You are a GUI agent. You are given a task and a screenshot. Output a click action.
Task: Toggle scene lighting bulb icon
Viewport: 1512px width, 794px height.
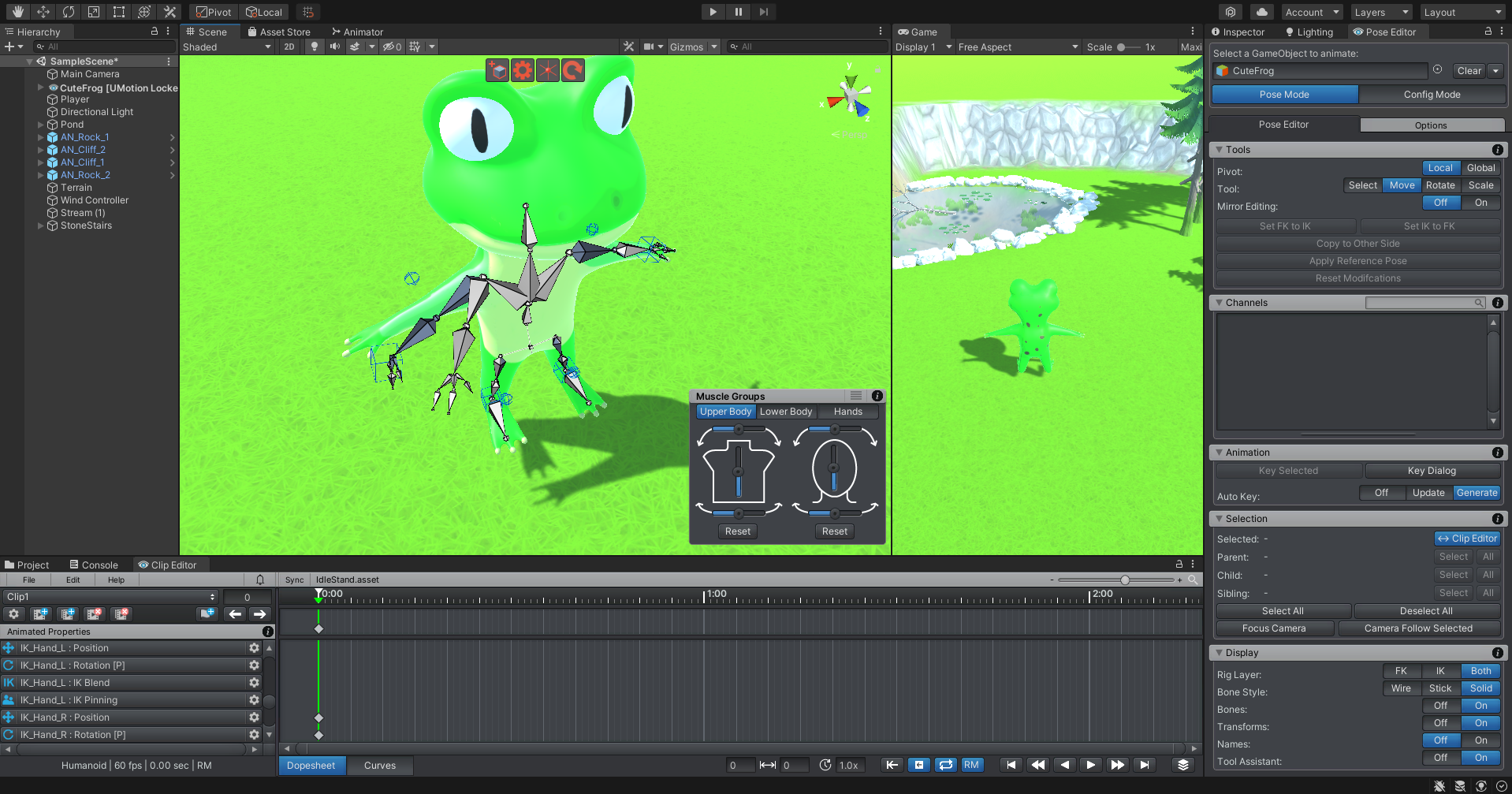point(315,47)
